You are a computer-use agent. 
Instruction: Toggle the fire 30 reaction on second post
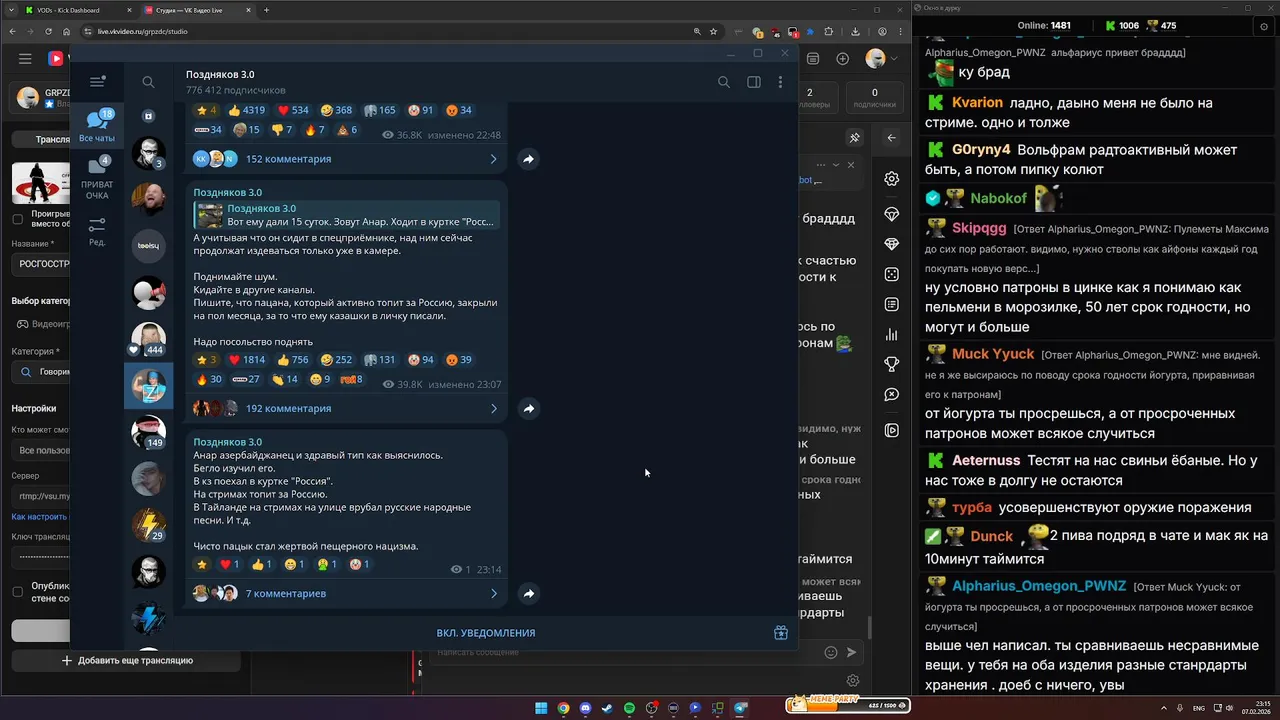pos(209,379)
